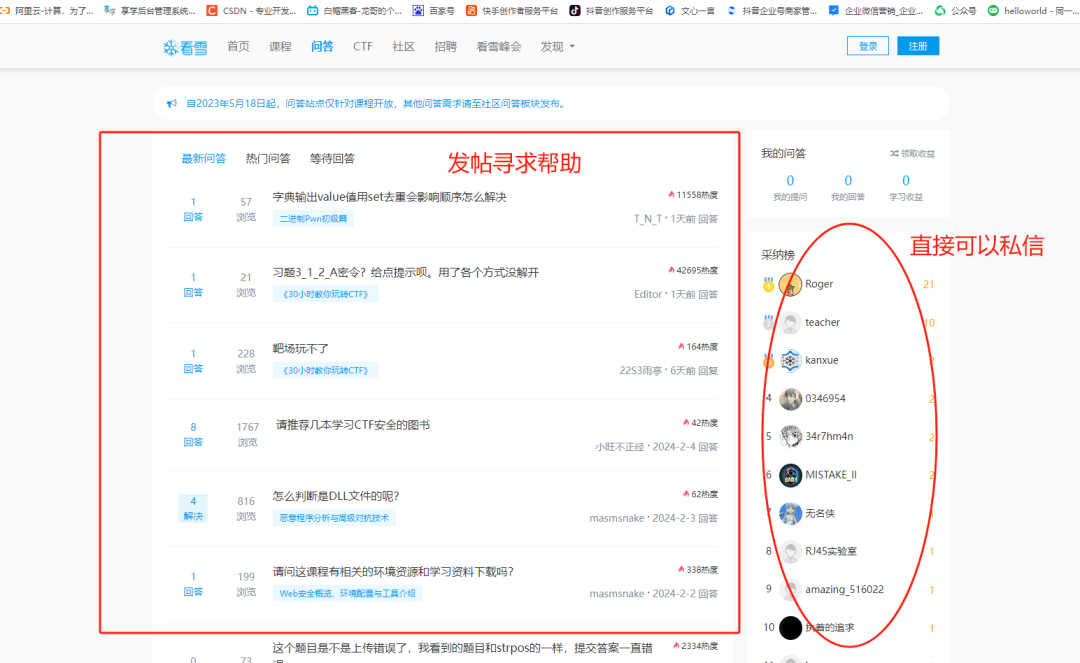
Task: Click the 学习收益 count
Action: pos(906,180)
